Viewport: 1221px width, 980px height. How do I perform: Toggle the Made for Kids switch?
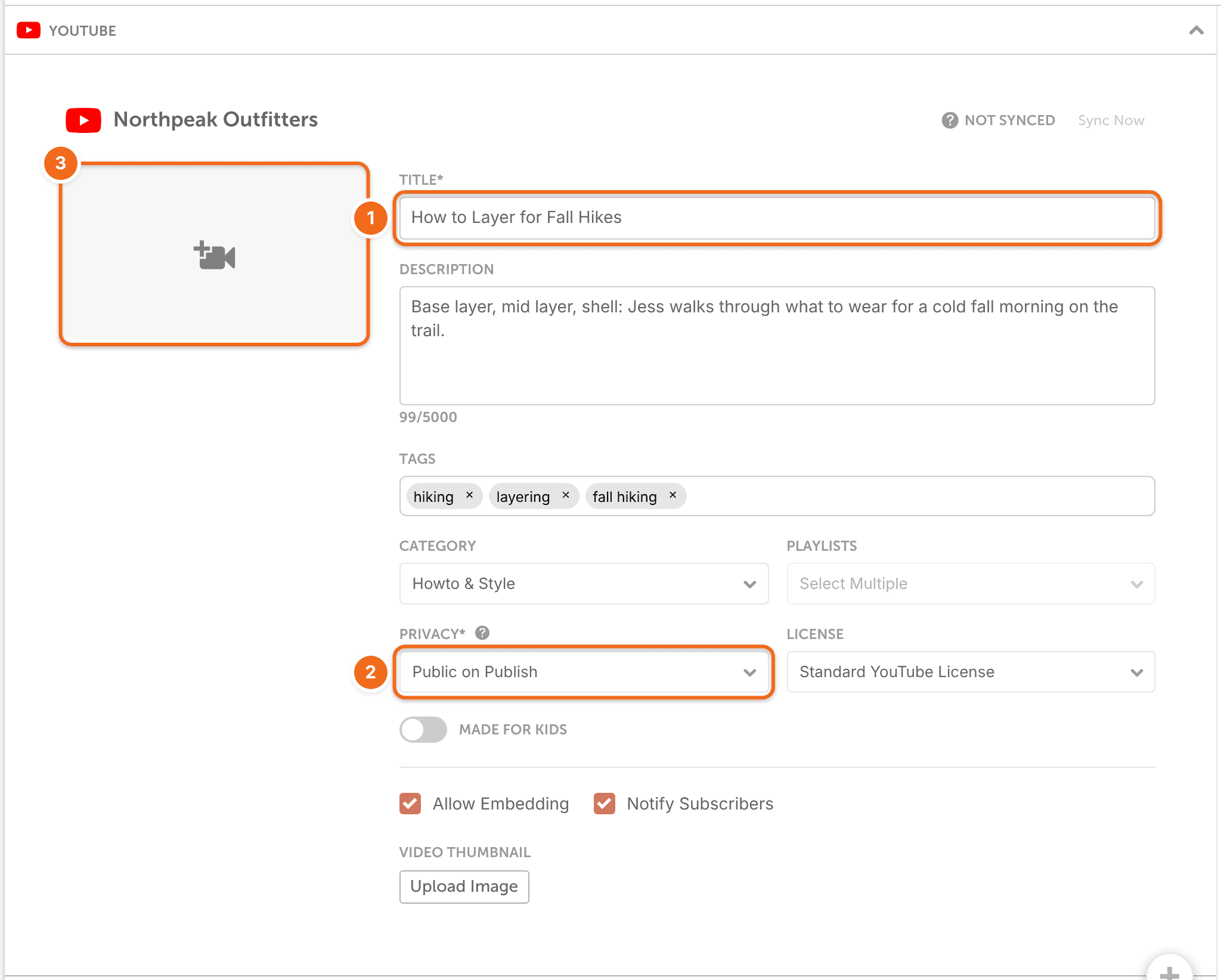pos(423,730)
